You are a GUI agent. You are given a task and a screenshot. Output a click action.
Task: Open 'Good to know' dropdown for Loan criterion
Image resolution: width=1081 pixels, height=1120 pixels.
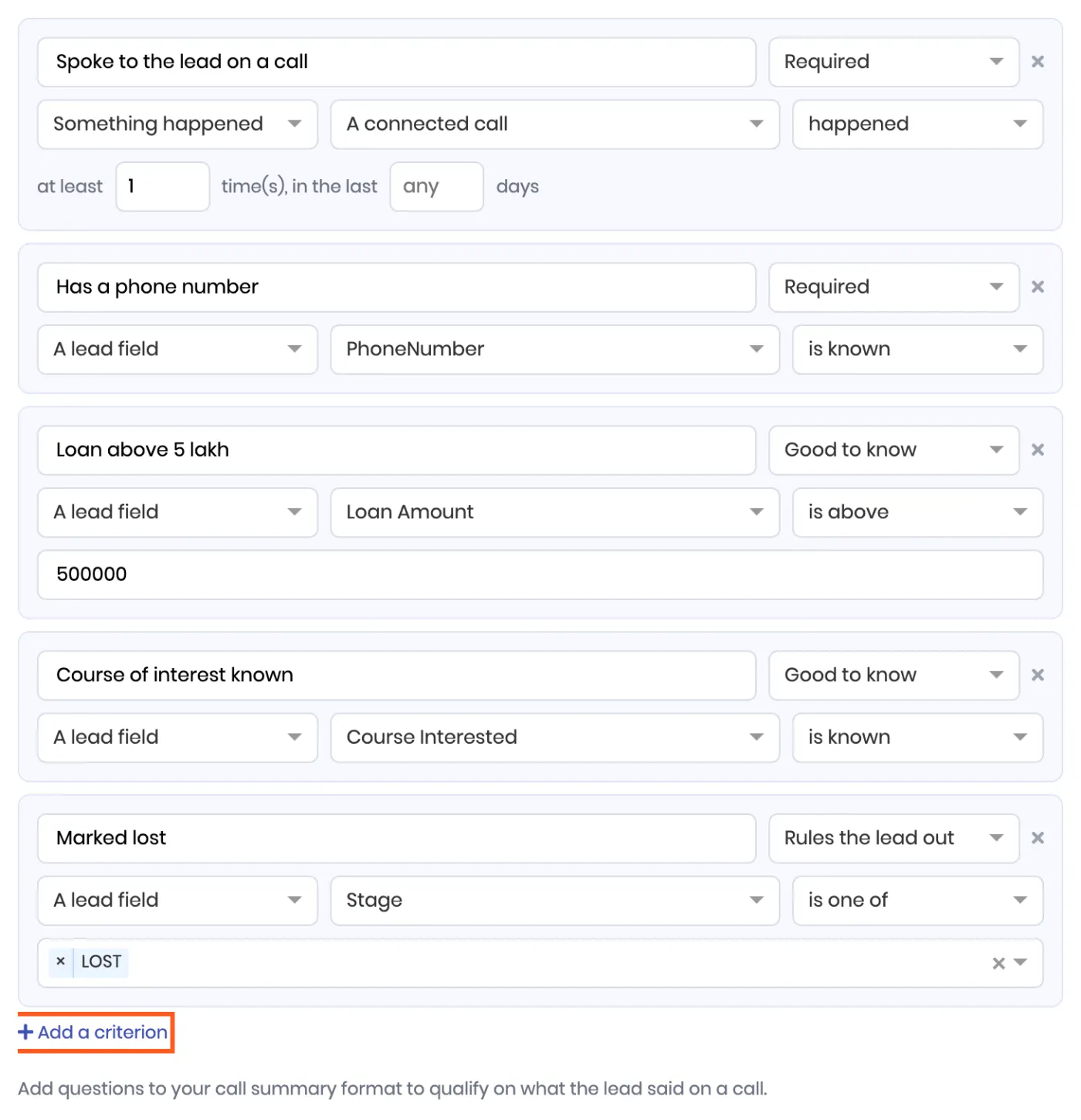pyautogui.click(x=894, y=450)
